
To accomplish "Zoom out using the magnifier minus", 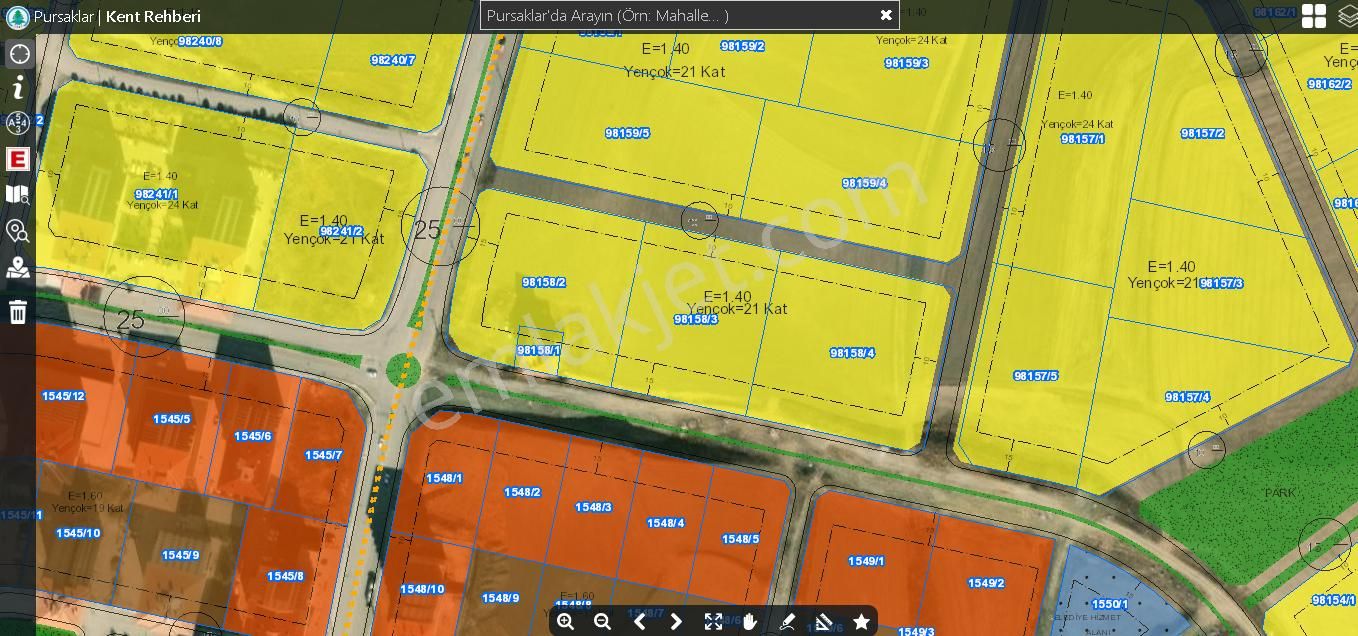I will click(x=602, y=622).
